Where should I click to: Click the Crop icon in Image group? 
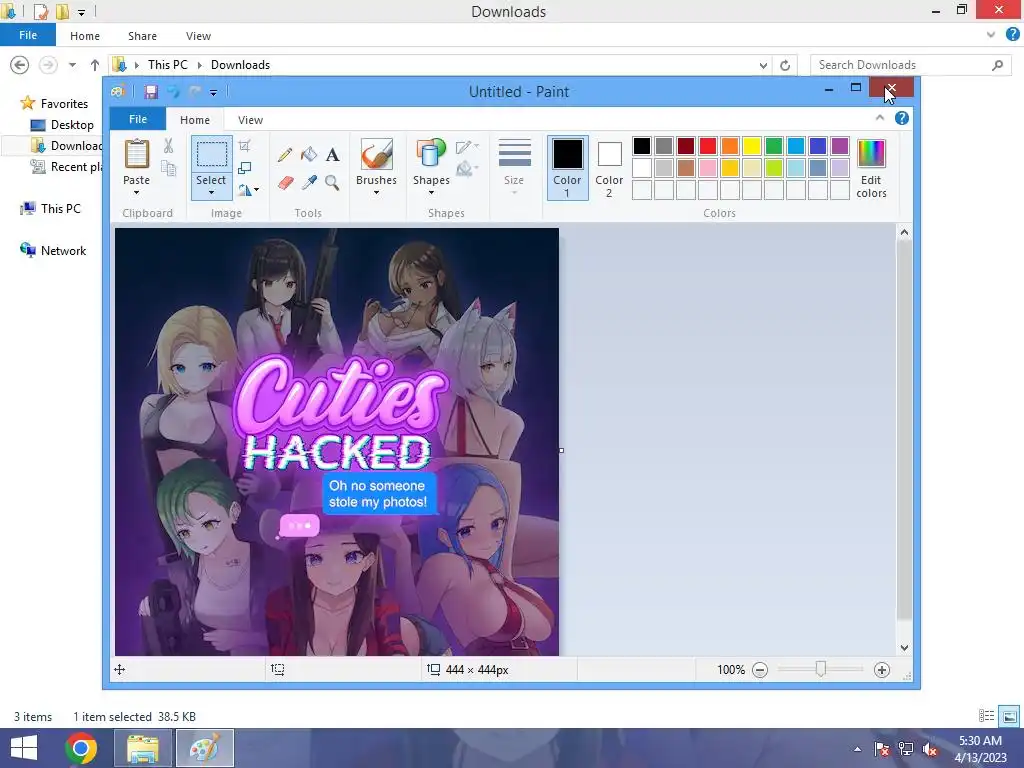tap(245, 146)
